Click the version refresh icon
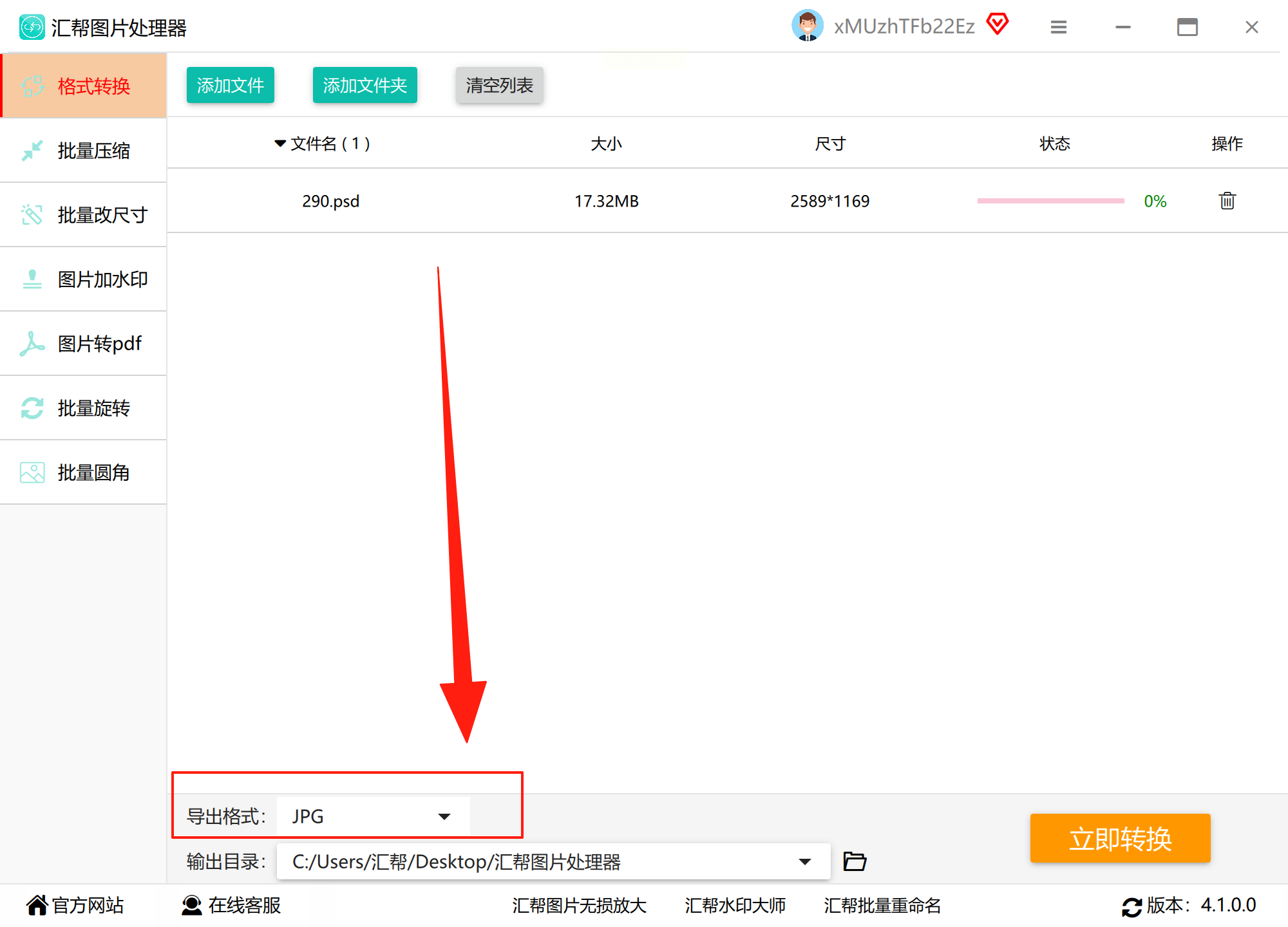1288x927 pixels. [1132, 906]
